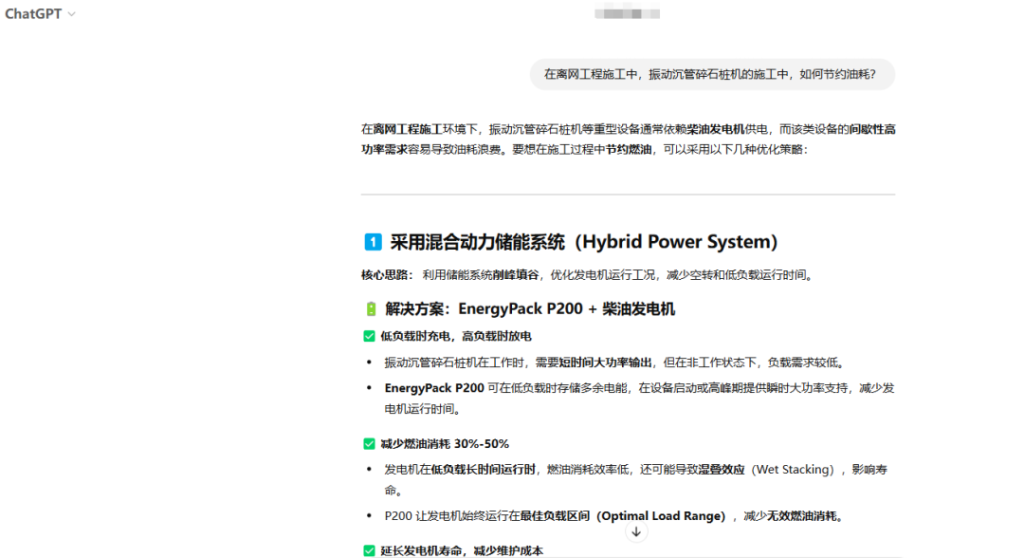Viewport: 1024px width, 558px height.
Task: Open the ChatGPT model selector dropdown
Action: point(40,14)
